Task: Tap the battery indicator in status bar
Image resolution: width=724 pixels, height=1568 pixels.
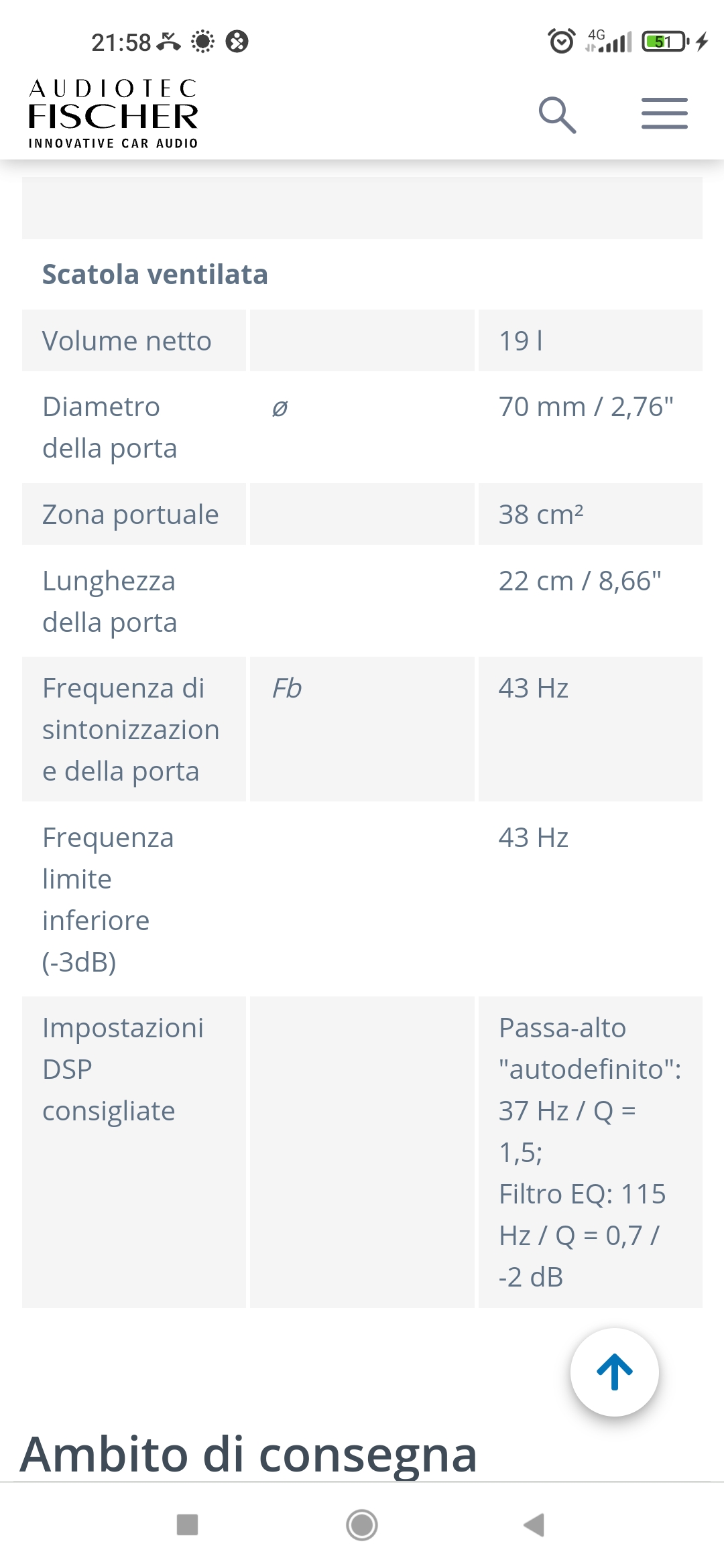Action: tap(664, 42)
